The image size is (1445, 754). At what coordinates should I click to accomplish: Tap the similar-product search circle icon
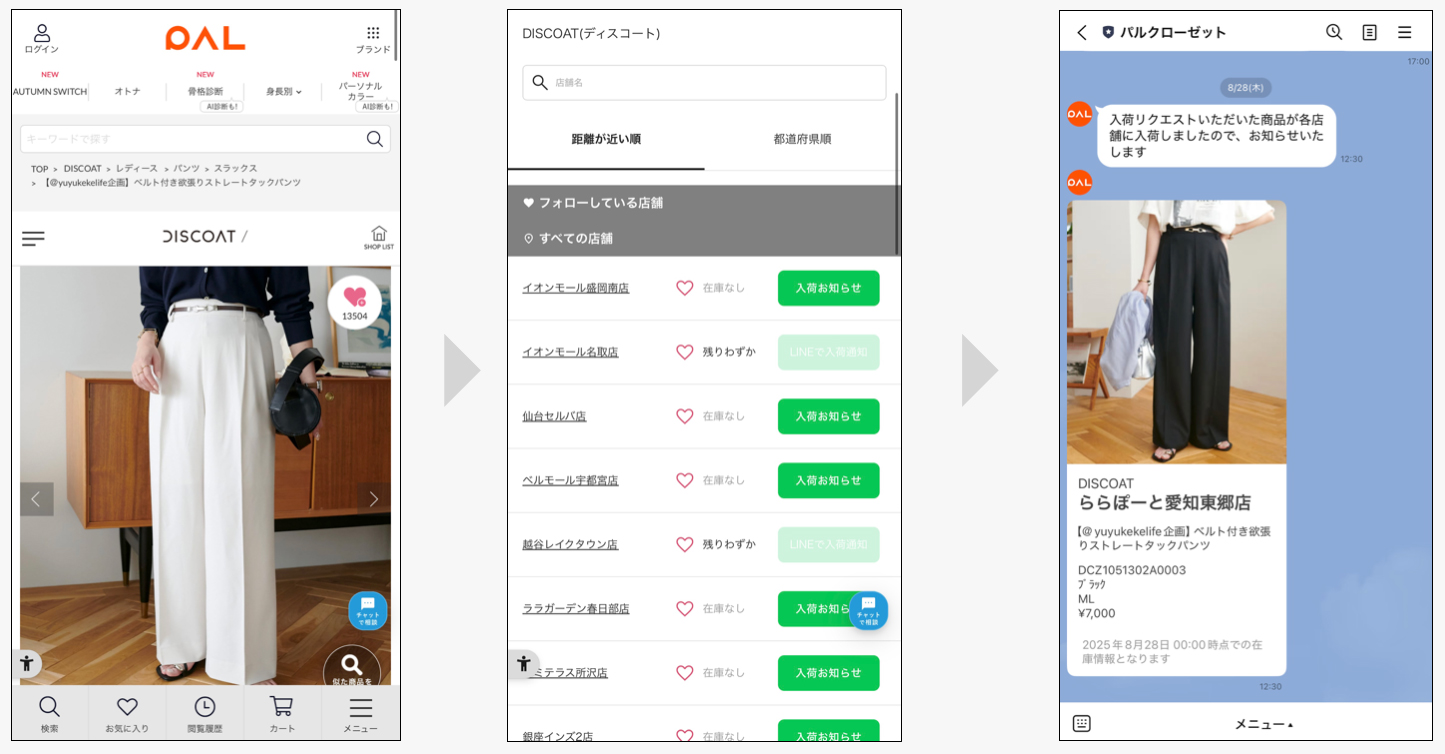[352, 667]
